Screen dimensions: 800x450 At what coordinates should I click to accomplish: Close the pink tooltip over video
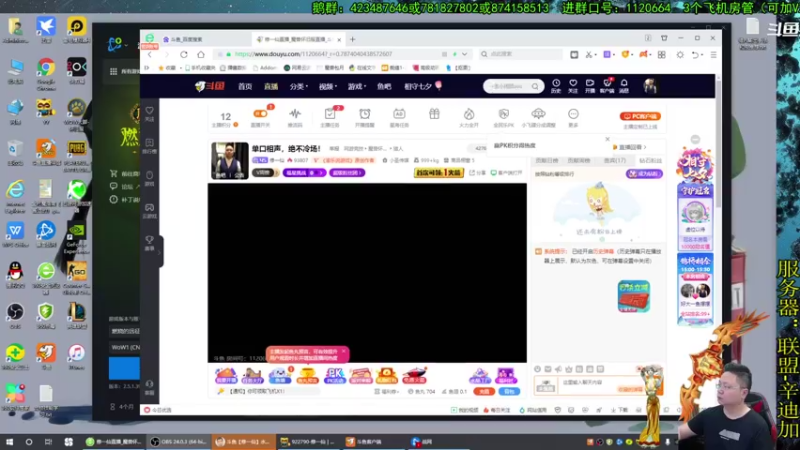tap(344, 351)
